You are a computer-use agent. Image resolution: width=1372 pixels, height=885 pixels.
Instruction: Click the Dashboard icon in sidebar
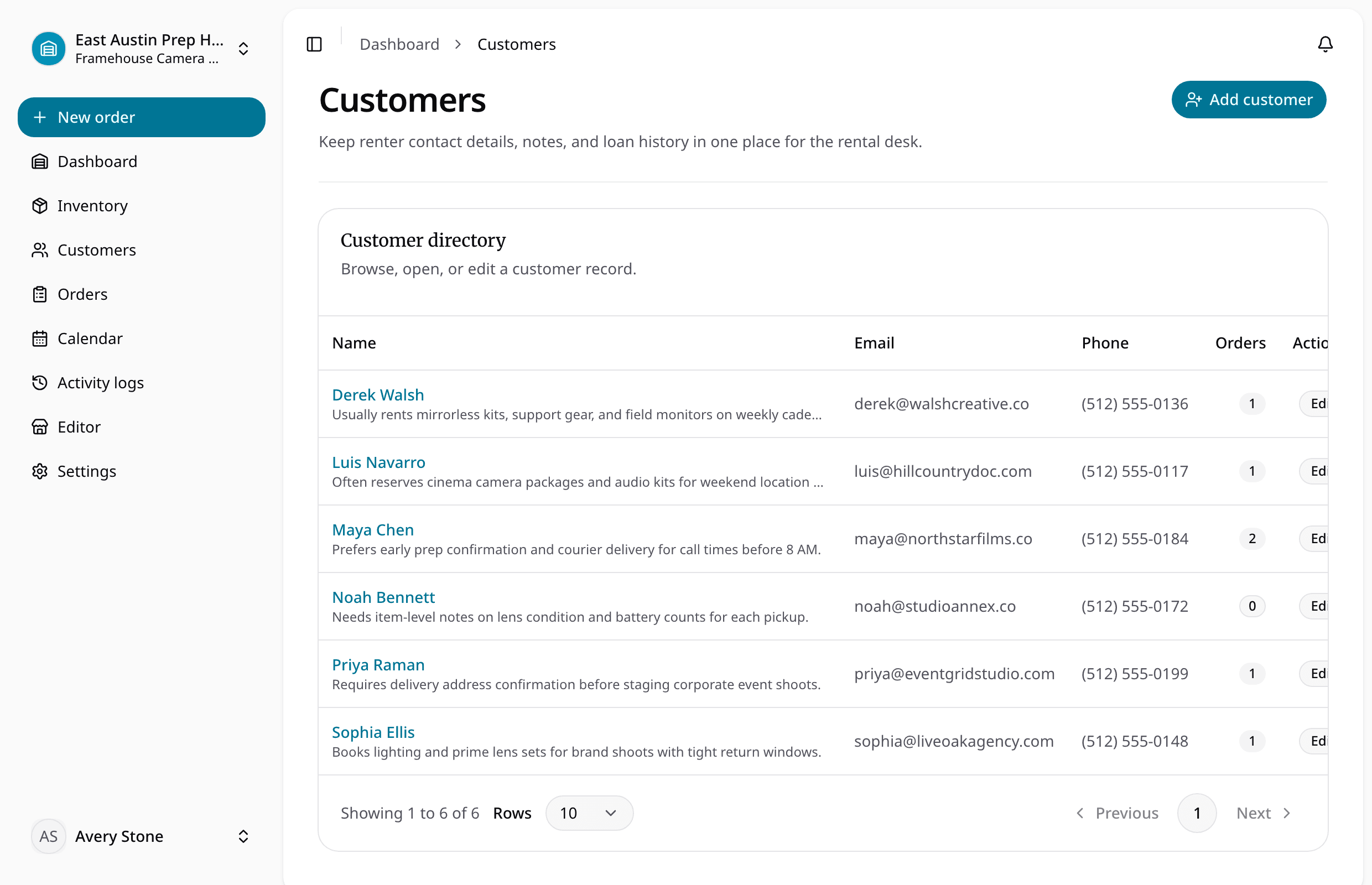click(40, 162)
